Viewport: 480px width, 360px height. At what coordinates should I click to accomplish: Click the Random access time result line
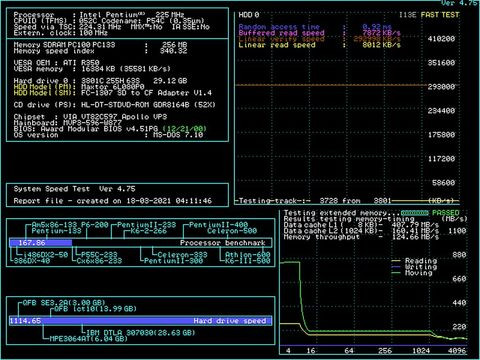(x=315, y=27)
